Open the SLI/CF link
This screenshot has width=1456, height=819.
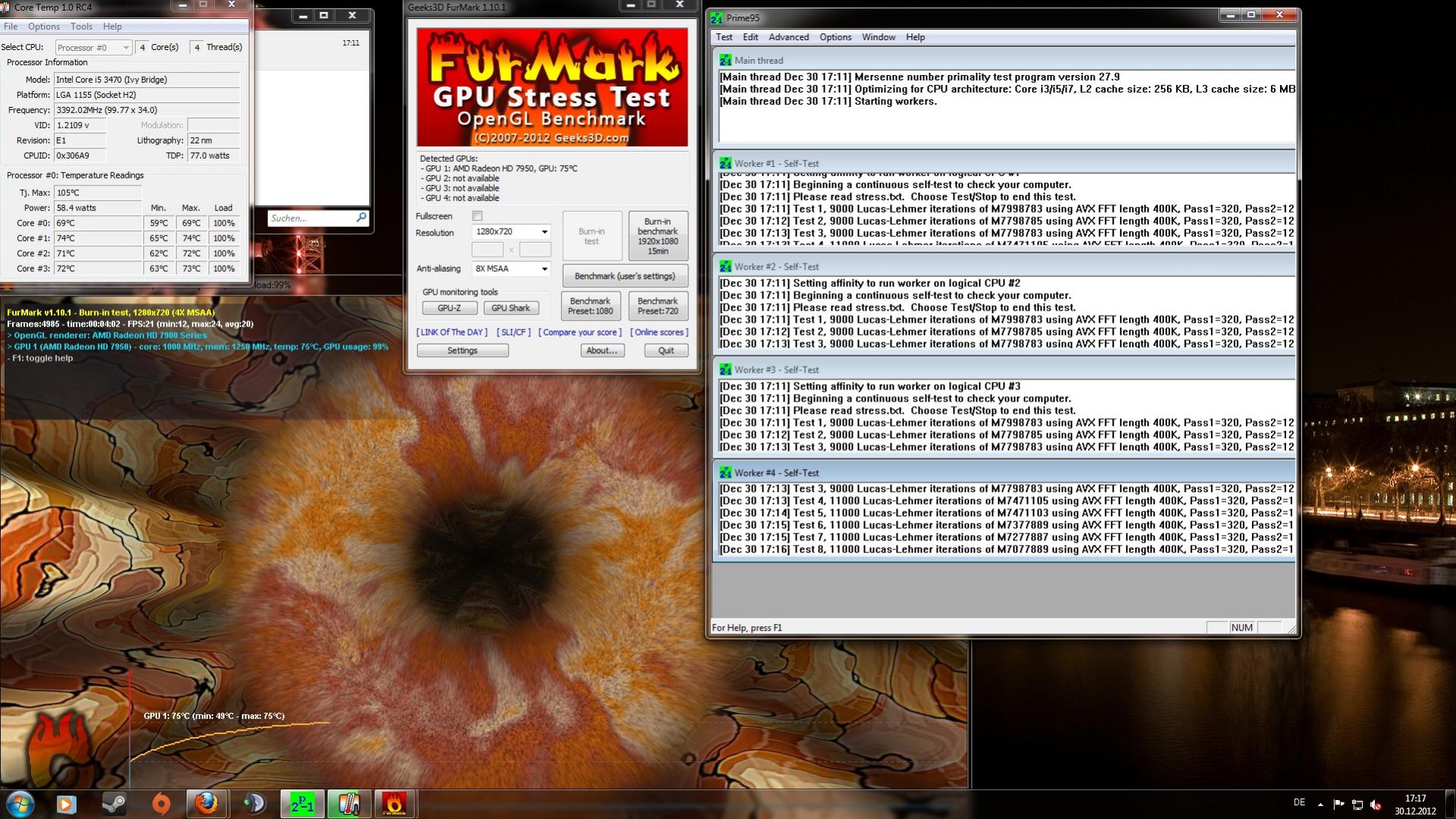click(x=514, y=332)
